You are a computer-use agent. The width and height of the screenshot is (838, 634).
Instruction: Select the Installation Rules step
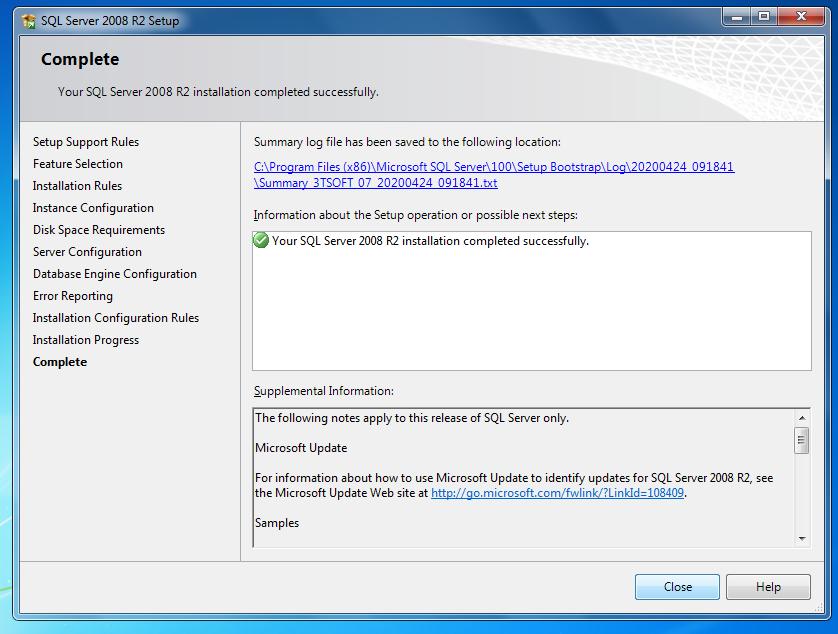tap(77, 185)
